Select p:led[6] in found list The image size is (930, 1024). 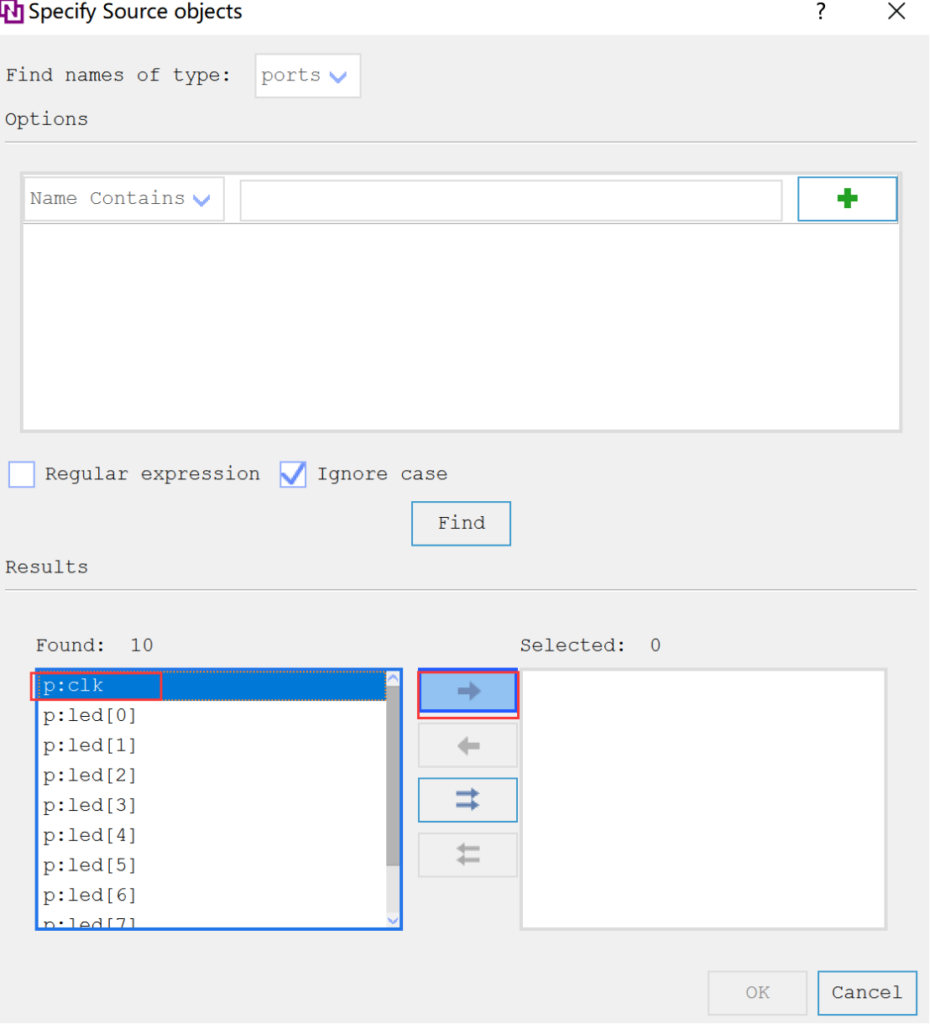coord(90,895)
